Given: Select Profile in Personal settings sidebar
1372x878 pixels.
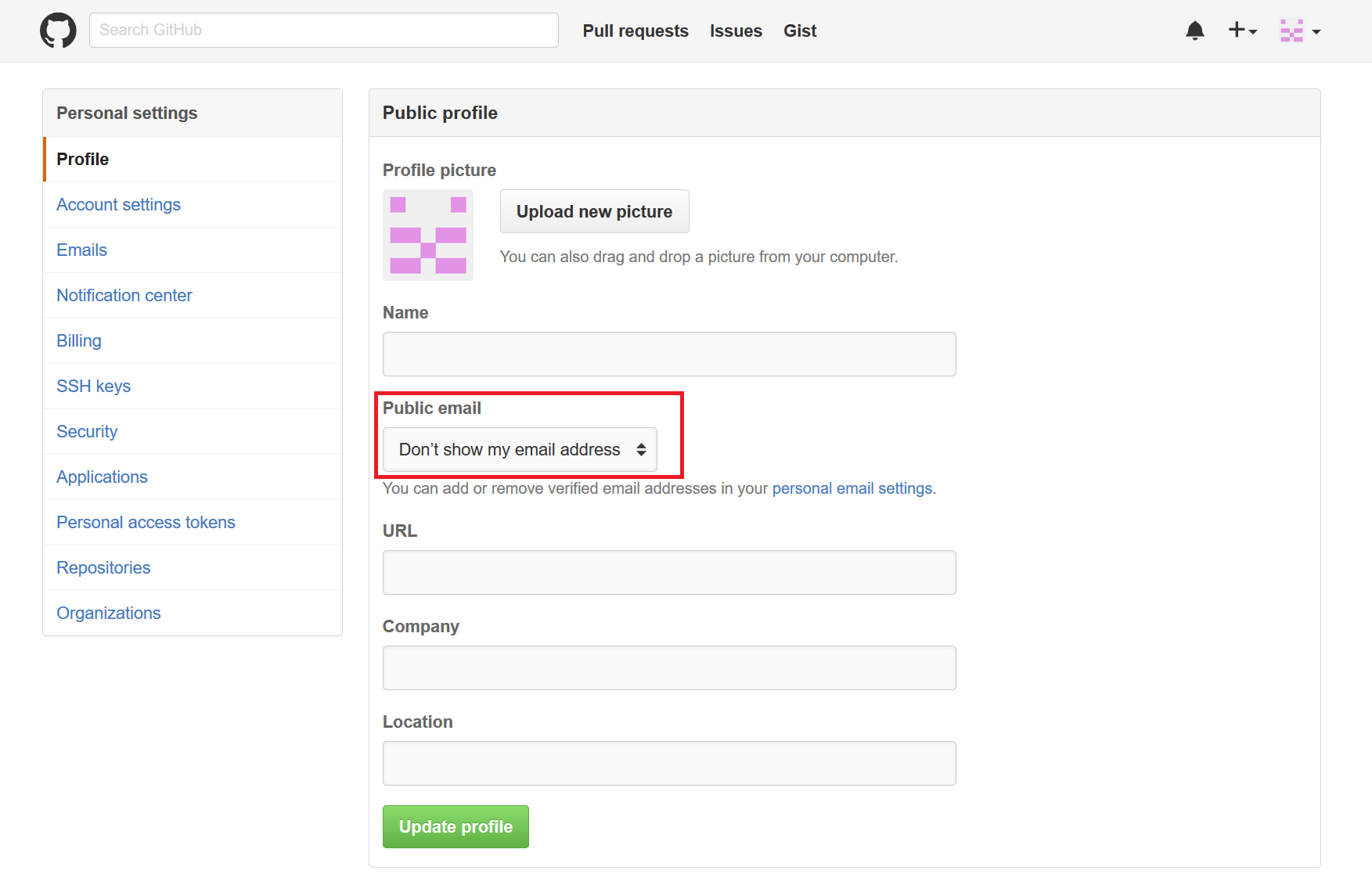Looking at the screenshot, I should [x=193, y=159].
